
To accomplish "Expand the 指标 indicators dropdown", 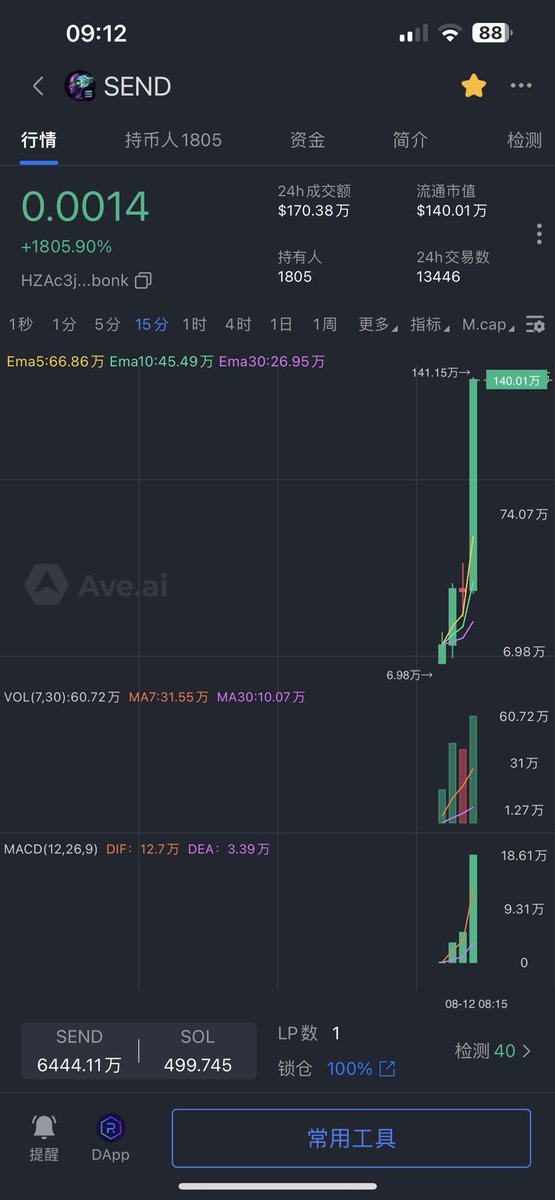I will point(430,324).
